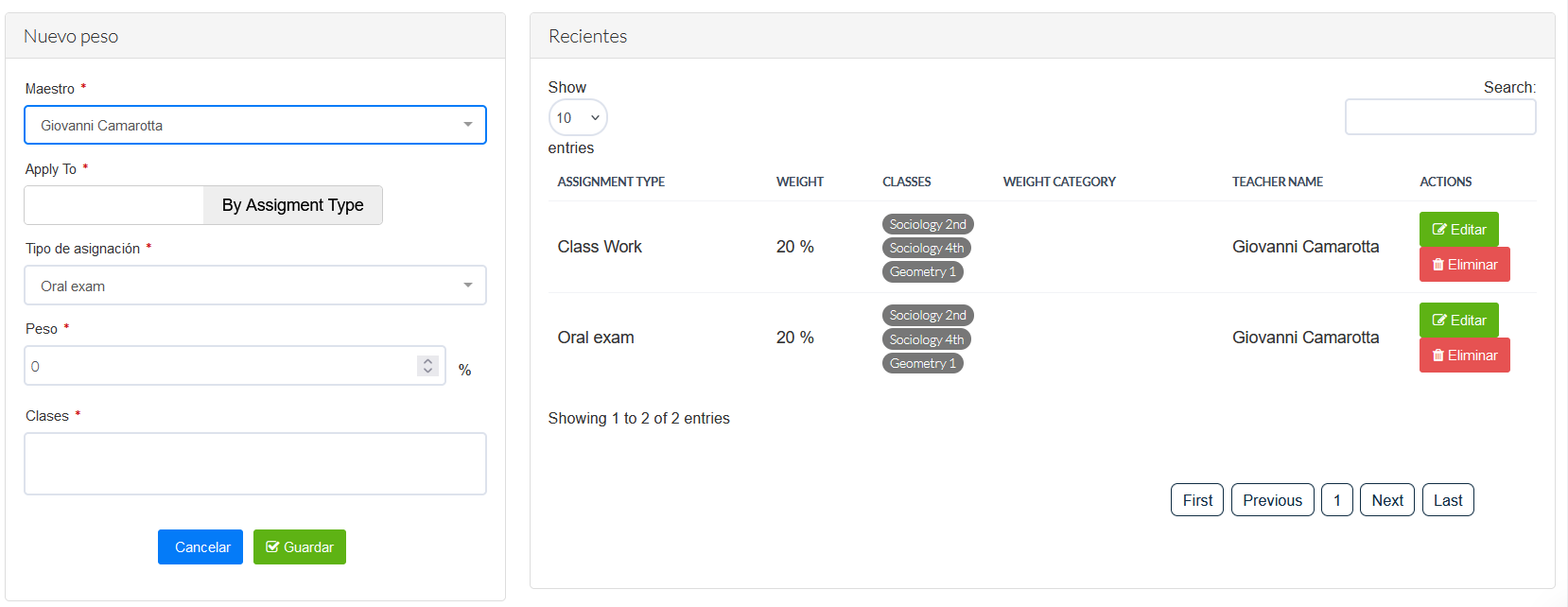Click the Cancelar button
1568x607 pixels.
200,547
